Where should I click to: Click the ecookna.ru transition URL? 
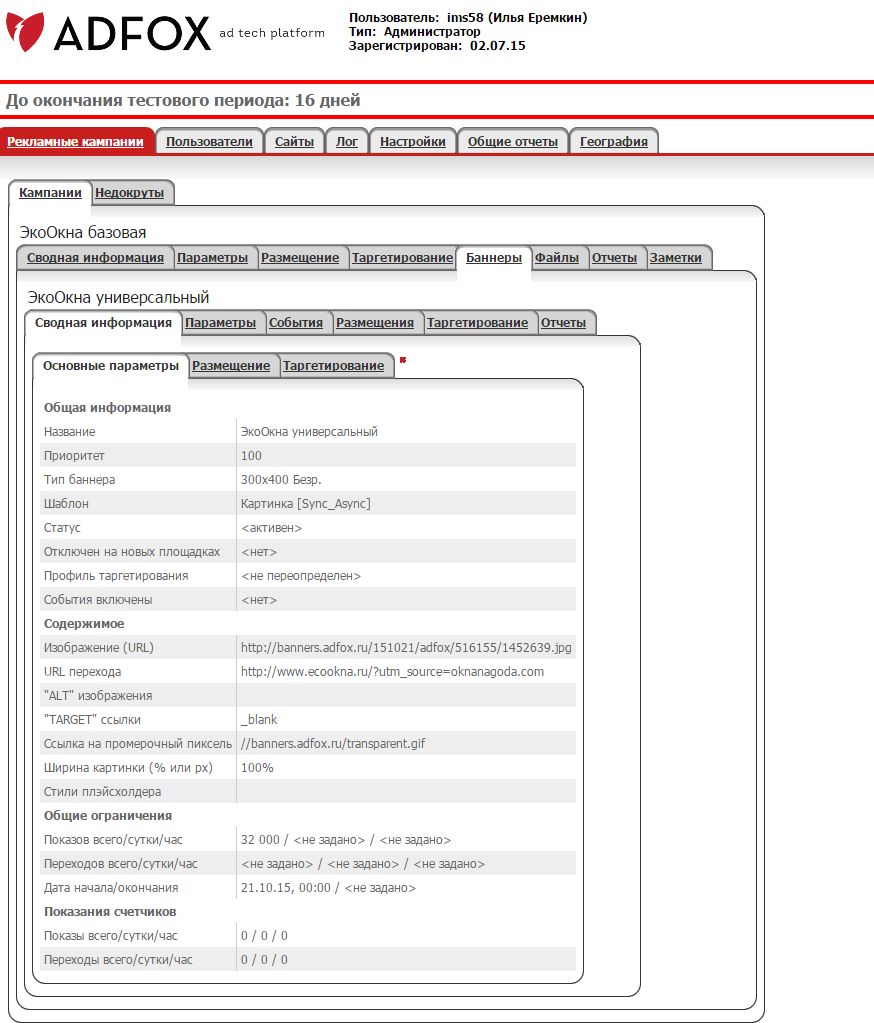[x=392, y=672]
